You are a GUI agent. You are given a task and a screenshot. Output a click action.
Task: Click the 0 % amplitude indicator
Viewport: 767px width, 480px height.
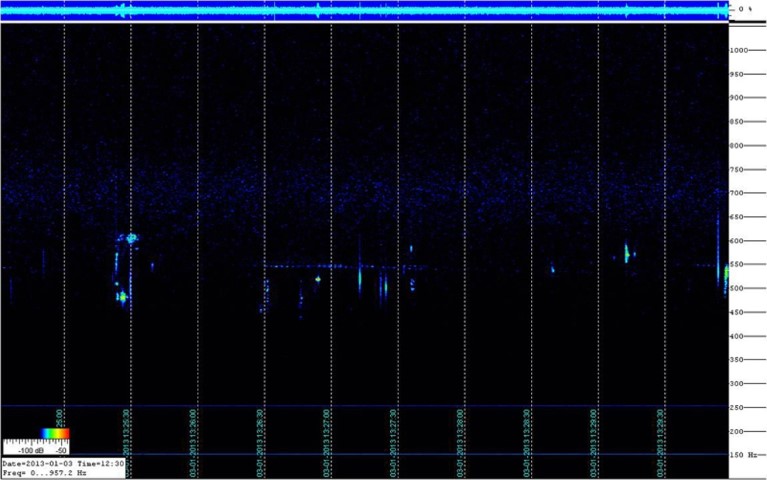[x=746, y=9]
